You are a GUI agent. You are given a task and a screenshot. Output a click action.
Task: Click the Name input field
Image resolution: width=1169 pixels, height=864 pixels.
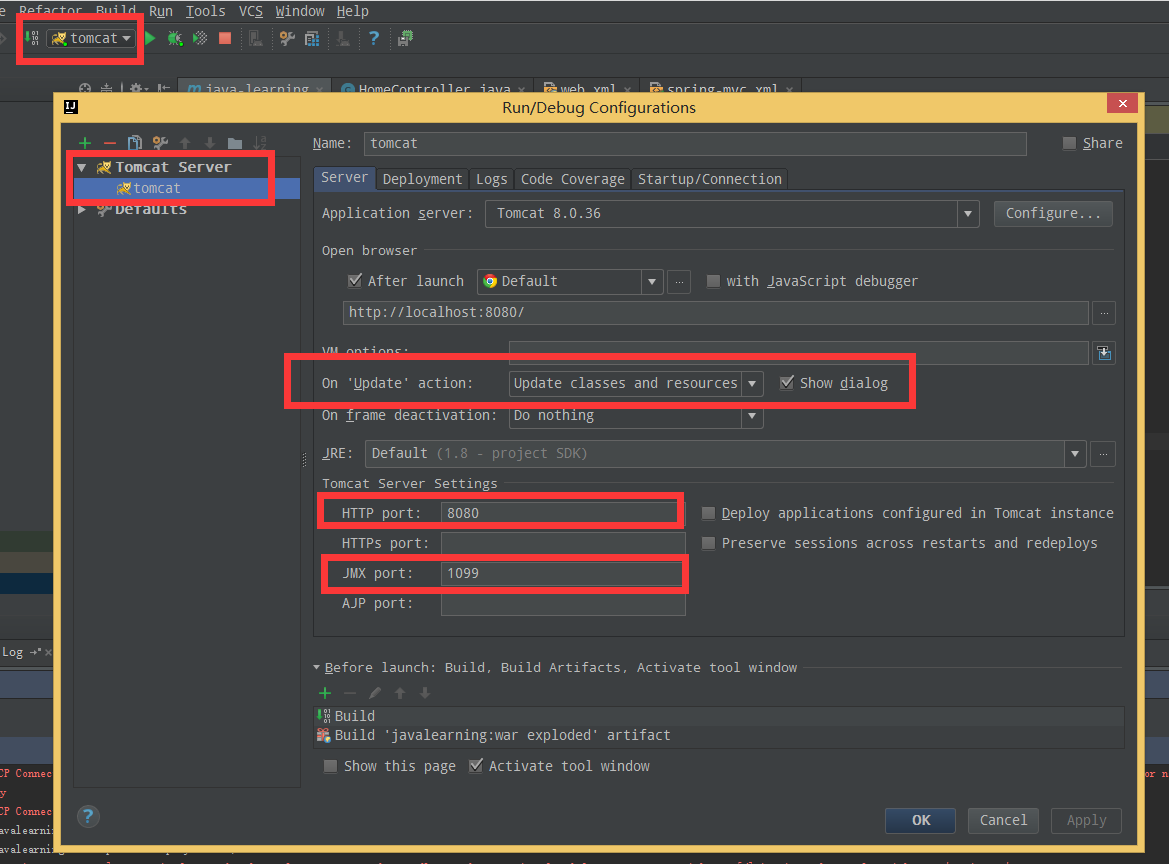point(695,143)
